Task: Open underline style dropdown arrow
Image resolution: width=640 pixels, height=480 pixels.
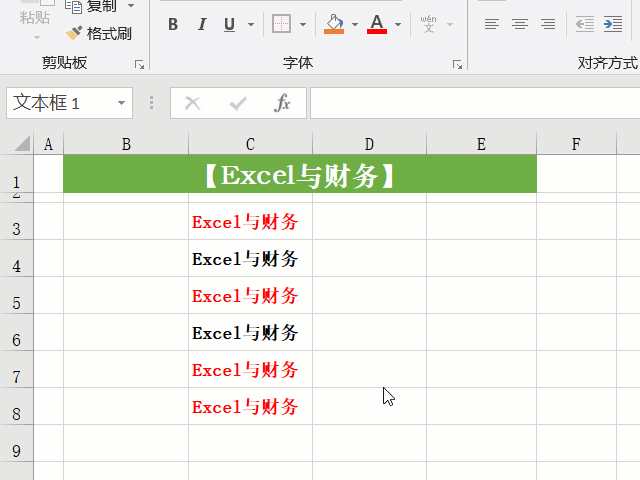Action: (x=251, y=24)
